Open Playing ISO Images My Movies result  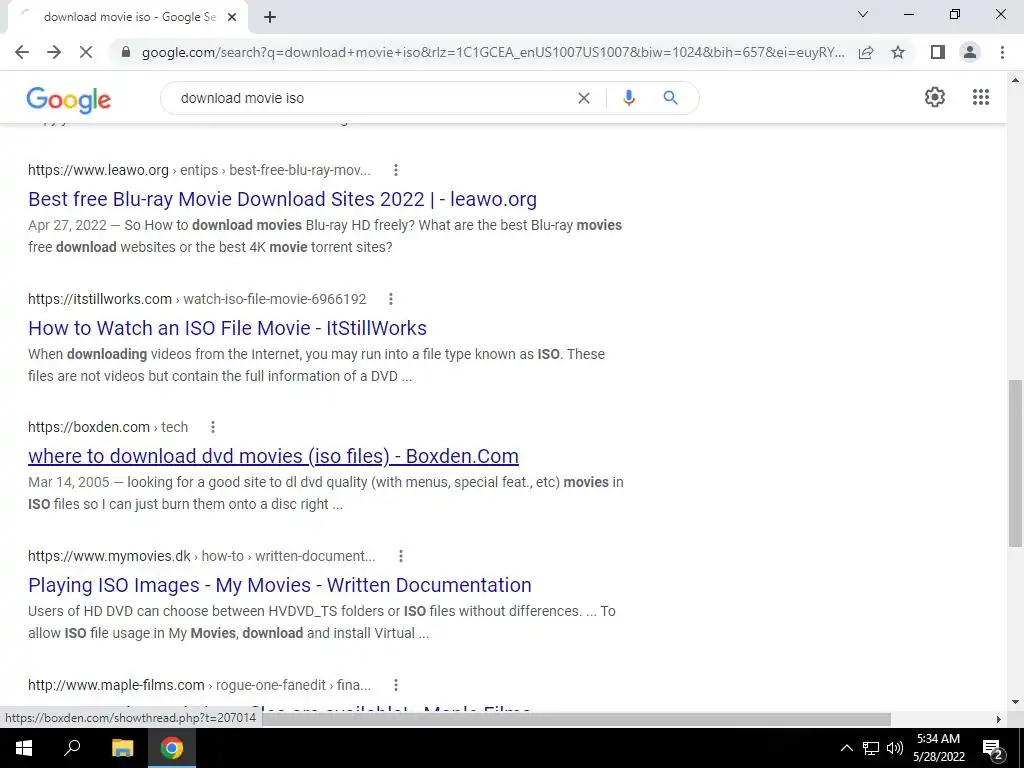click(280, 585)
